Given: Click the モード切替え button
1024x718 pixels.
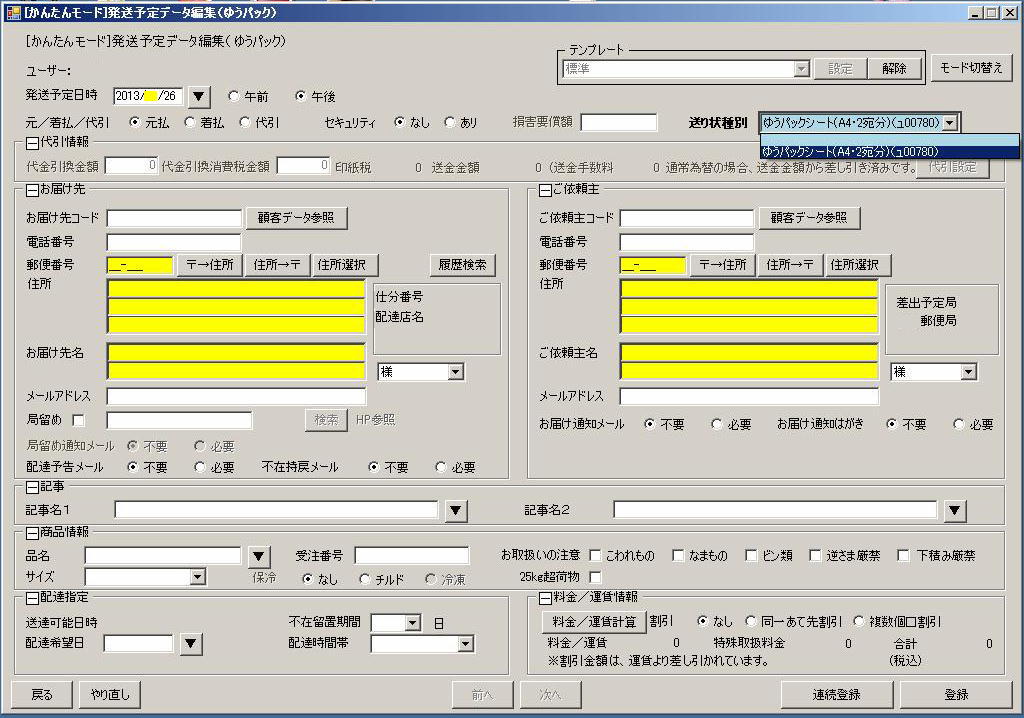Looking at the screenshot, I should point(971,68).
